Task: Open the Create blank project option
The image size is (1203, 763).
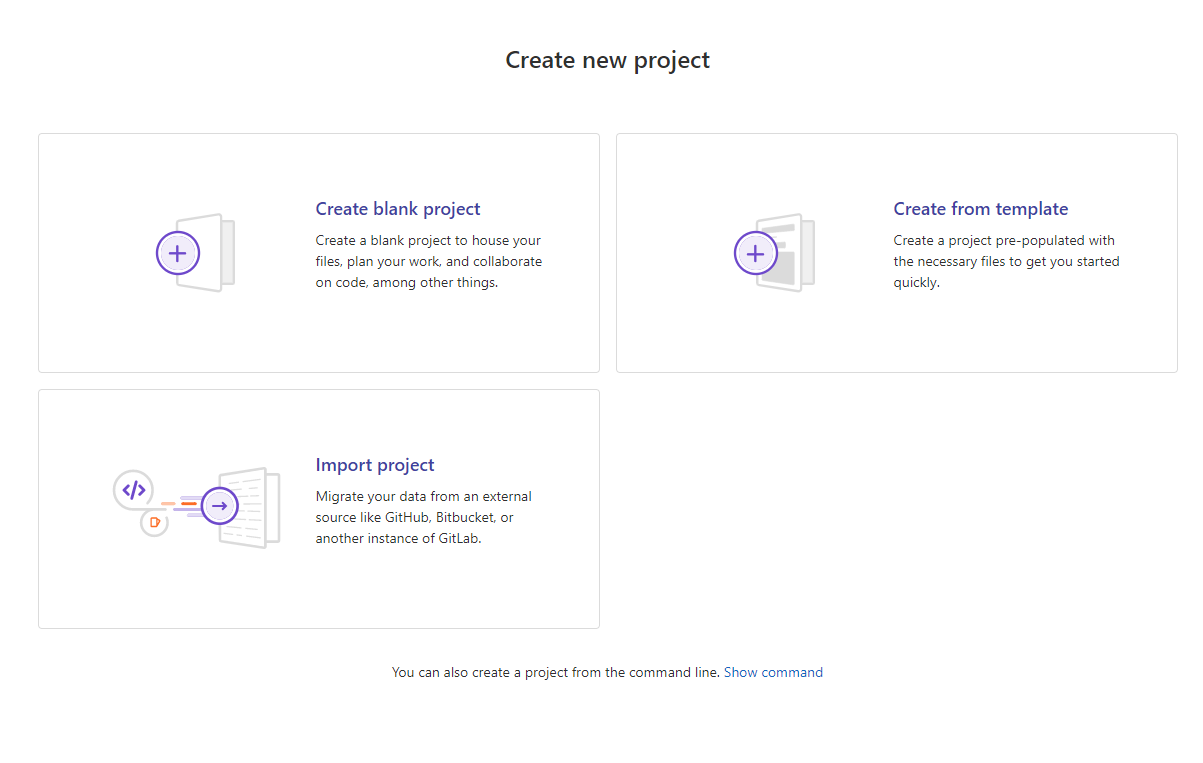Action: coord(398,209)
